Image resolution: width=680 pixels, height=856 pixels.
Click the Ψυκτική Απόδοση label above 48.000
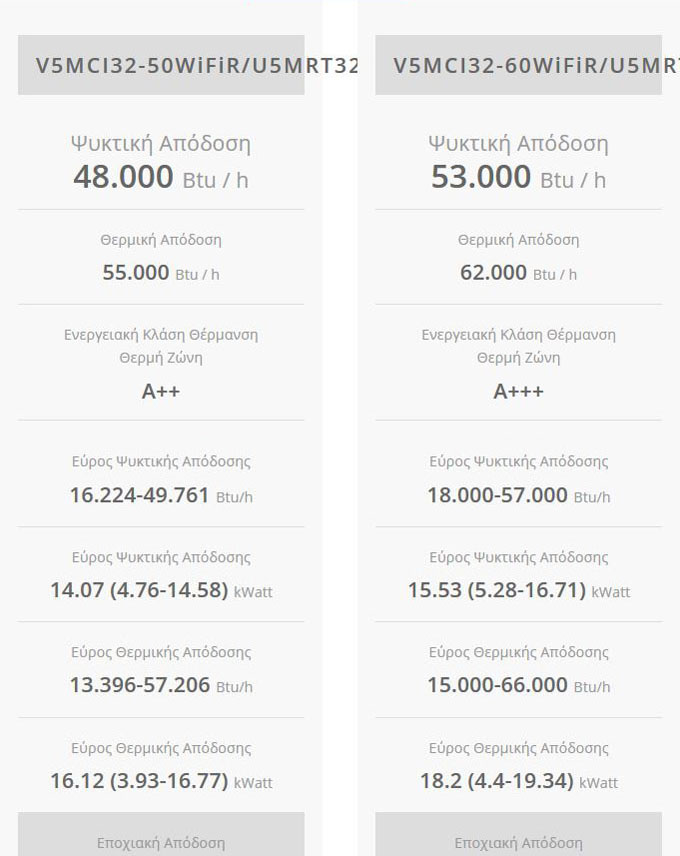(x=161, y=143)
